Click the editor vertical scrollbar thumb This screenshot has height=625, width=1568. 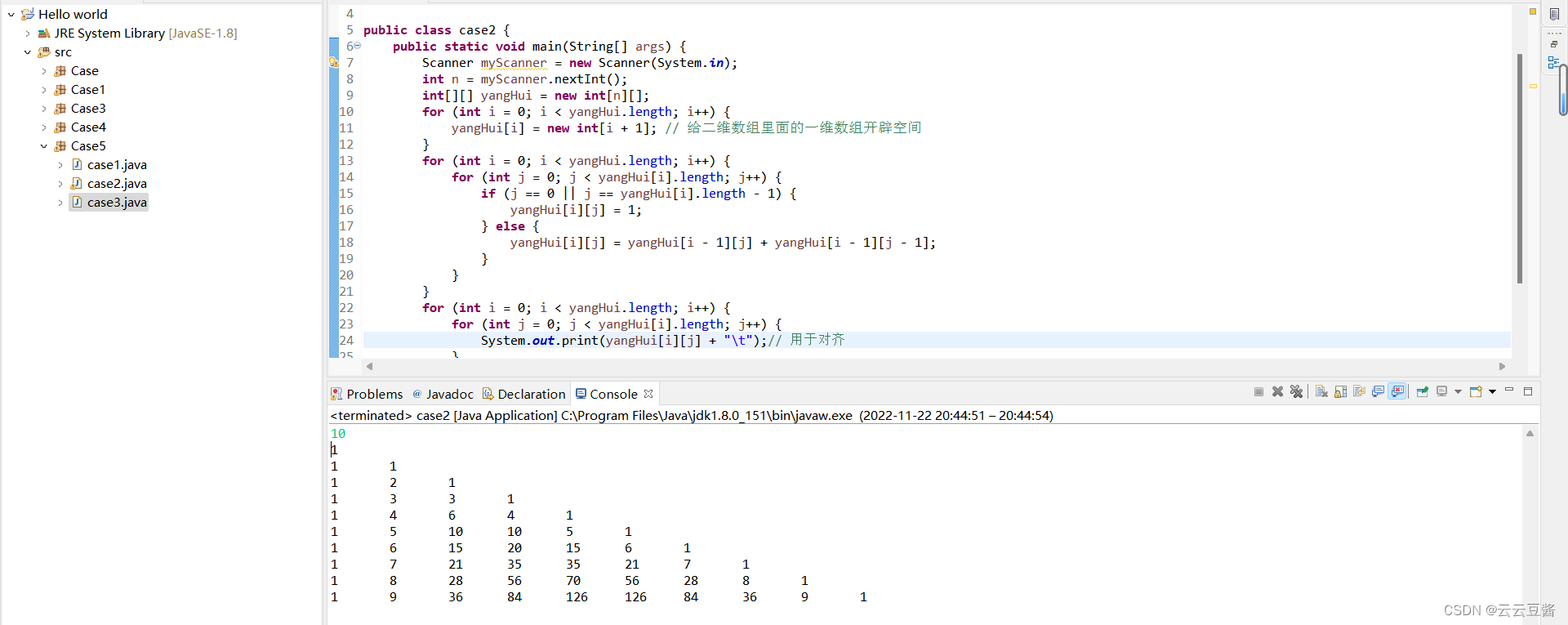(1519, 168)
